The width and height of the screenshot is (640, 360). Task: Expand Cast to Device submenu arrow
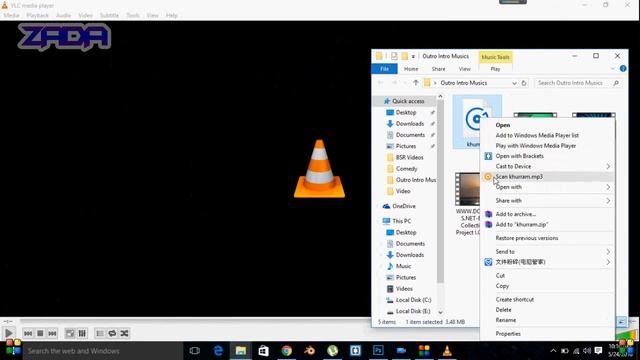(608, 167)
